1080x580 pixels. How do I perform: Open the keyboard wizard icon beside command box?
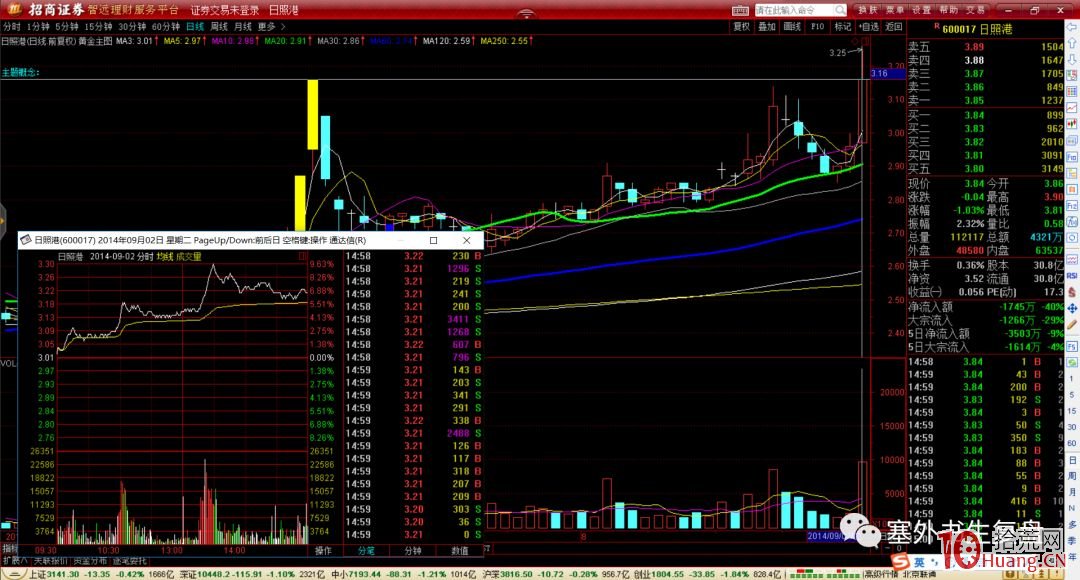740,10
